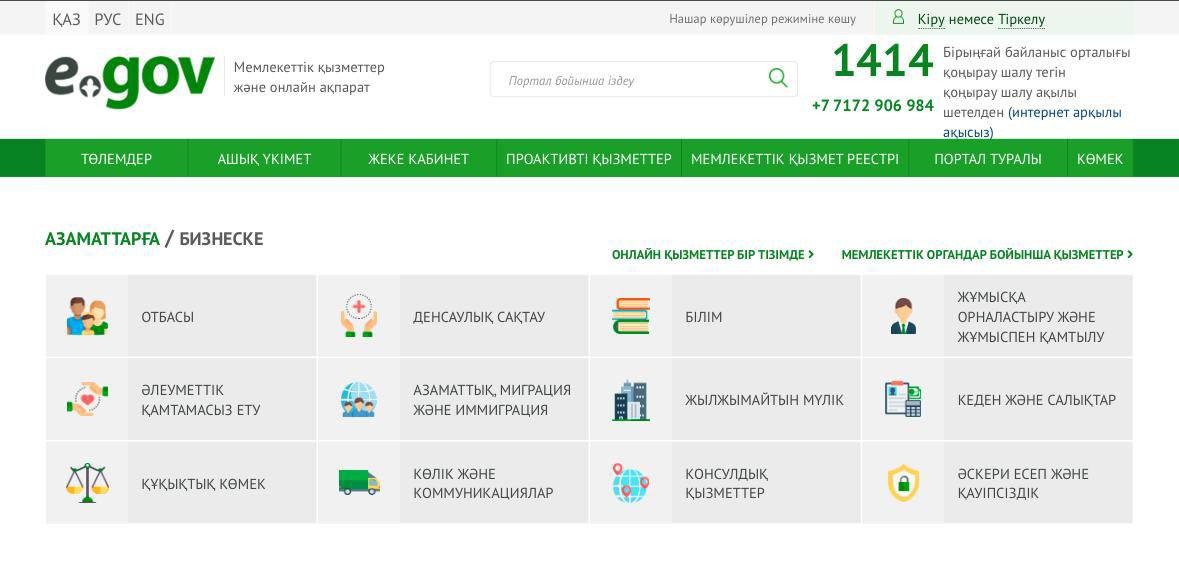Screen dimensions: 1179x564
Task: Click КӨЛІК ЖӘНЕ КОММУНИКАЦИЯЛАР label
Action: [483, 484]
